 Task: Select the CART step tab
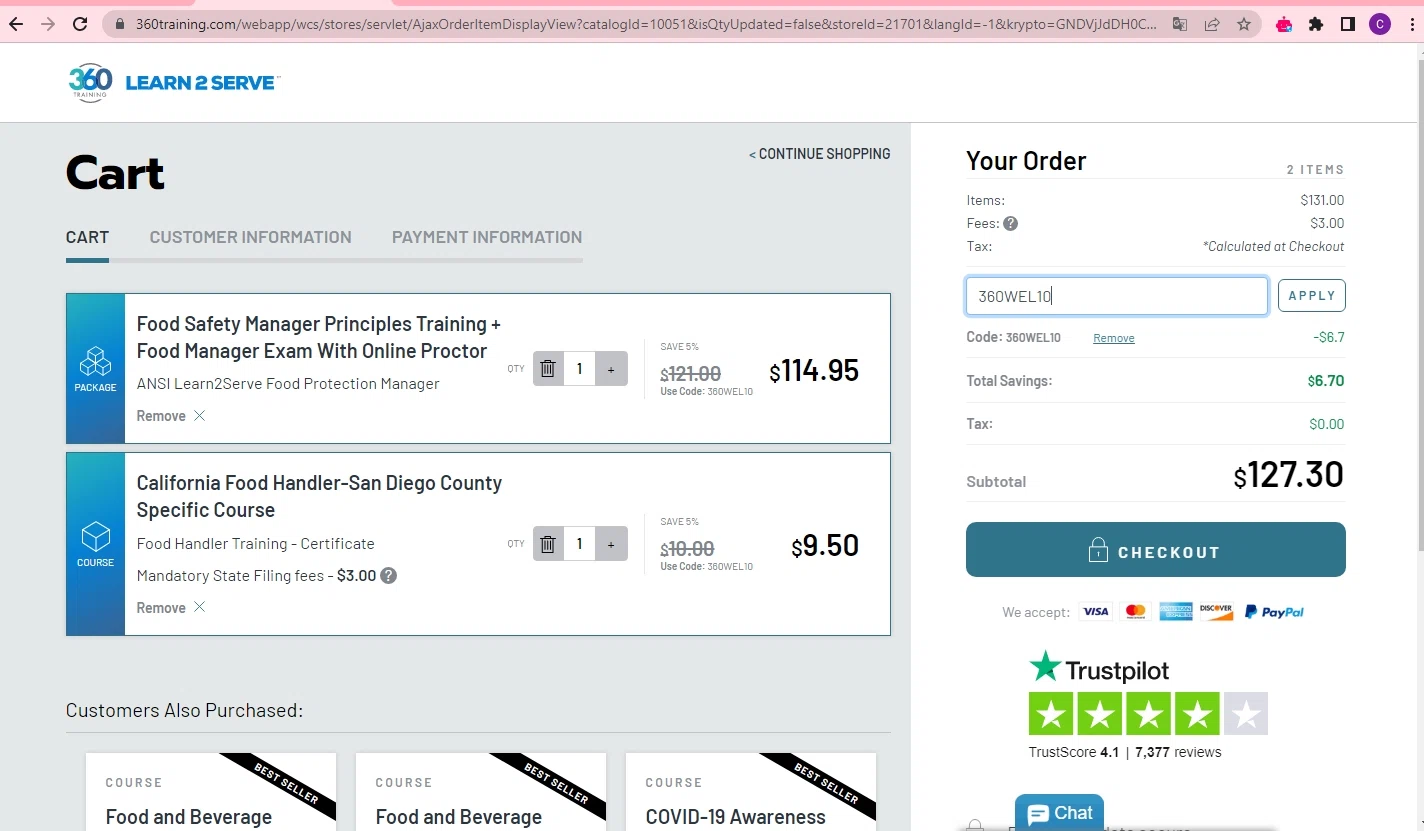tap(87, 237)
